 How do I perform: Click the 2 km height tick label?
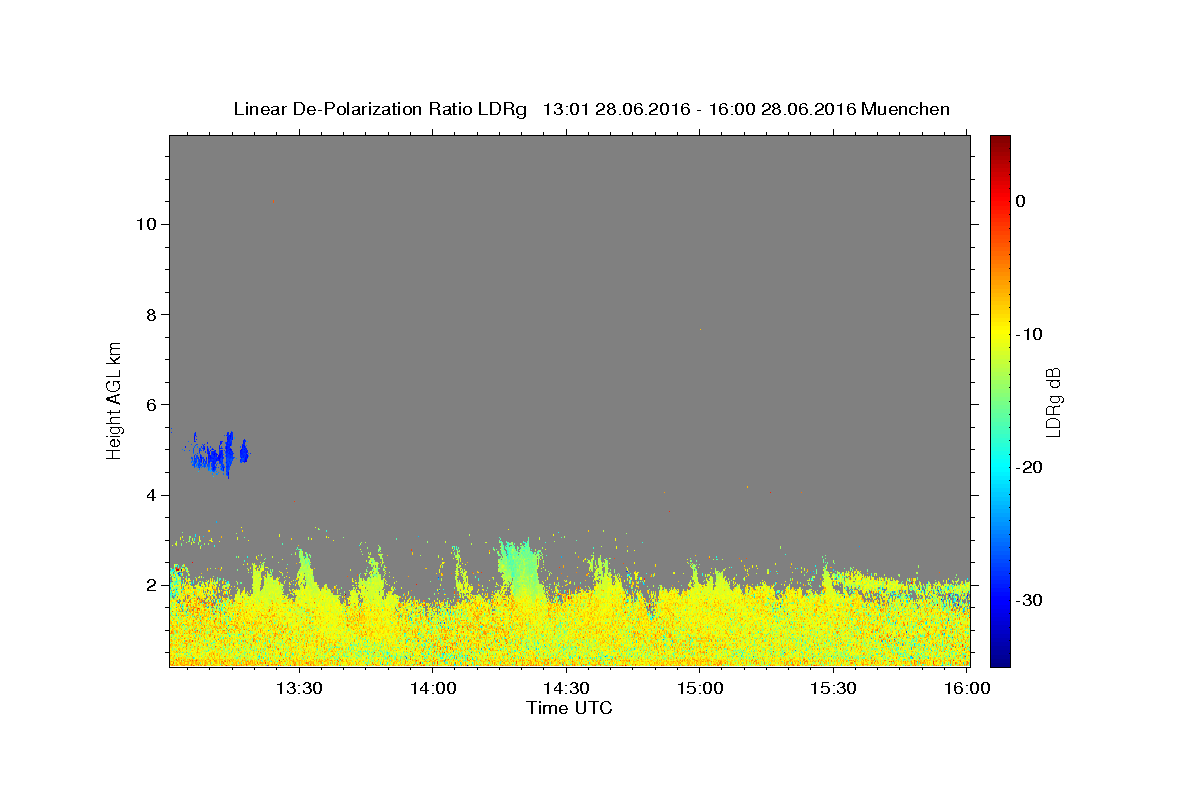tap(149, 585)
